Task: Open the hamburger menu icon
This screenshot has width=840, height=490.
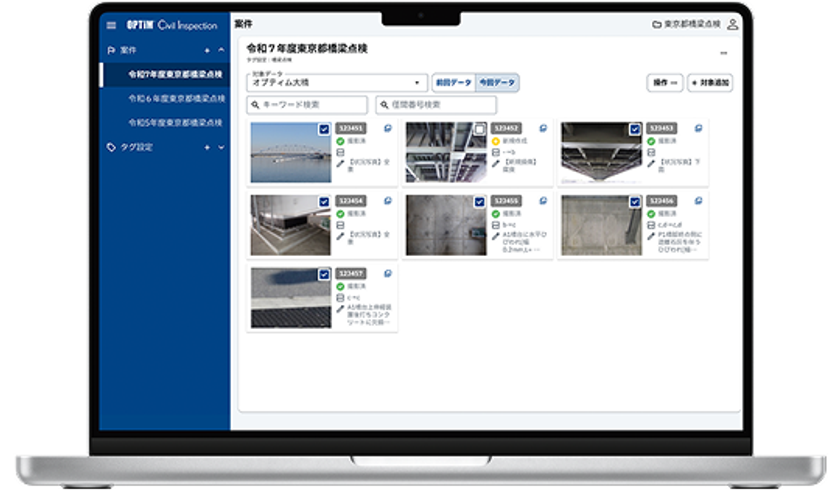Action: point(111,25)
